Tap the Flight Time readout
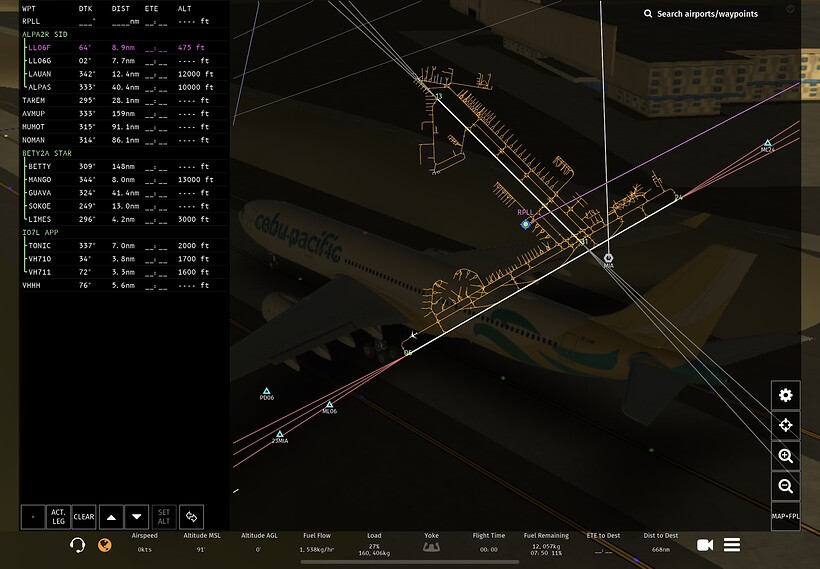 (x=488, y=543)
